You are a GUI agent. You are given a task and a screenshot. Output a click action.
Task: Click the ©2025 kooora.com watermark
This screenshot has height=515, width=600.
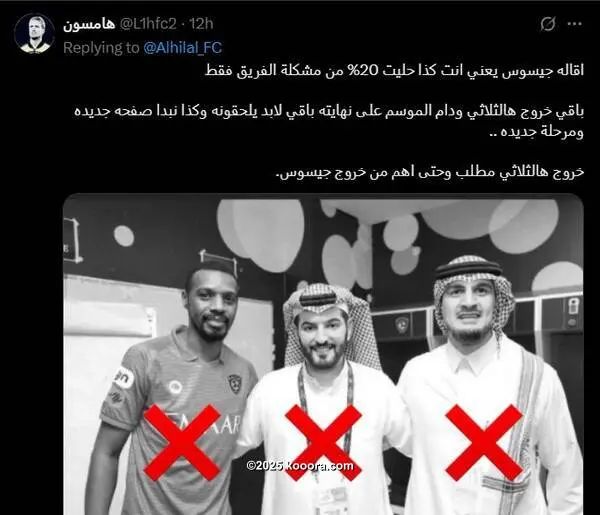tap(300, 466)
